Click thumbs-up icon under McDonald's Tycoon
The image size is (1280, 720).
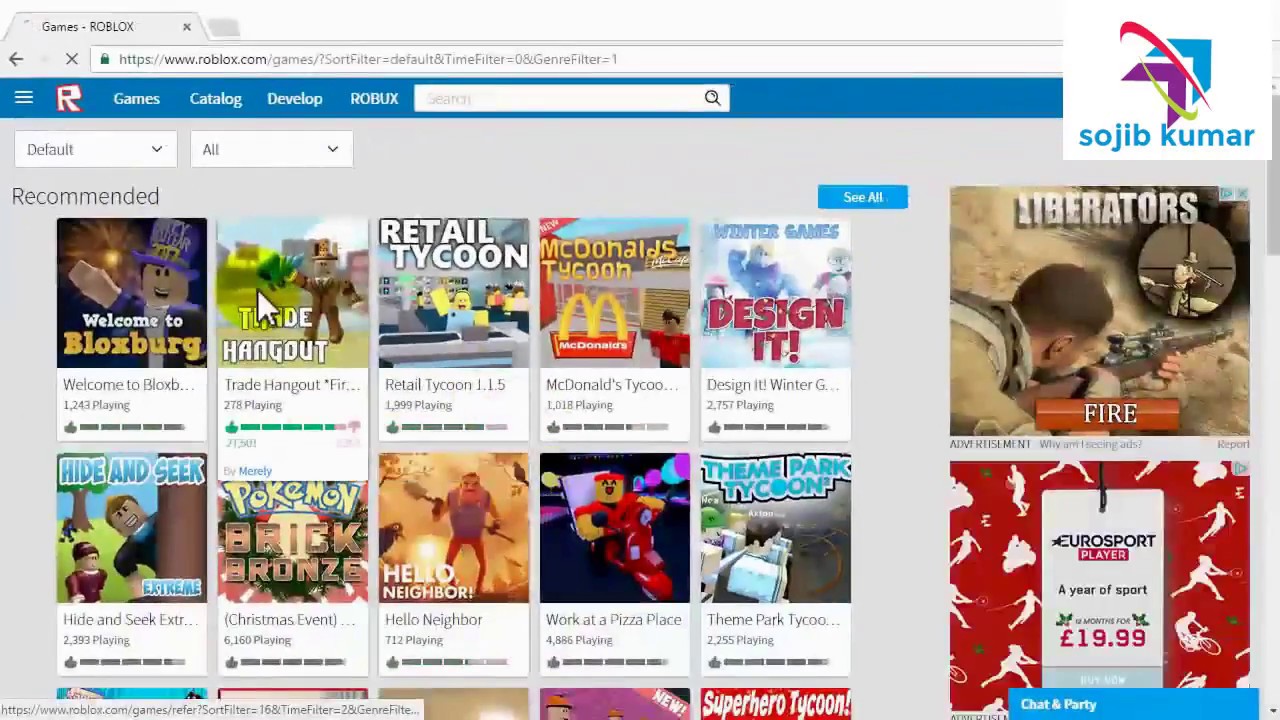coord(553,427)
